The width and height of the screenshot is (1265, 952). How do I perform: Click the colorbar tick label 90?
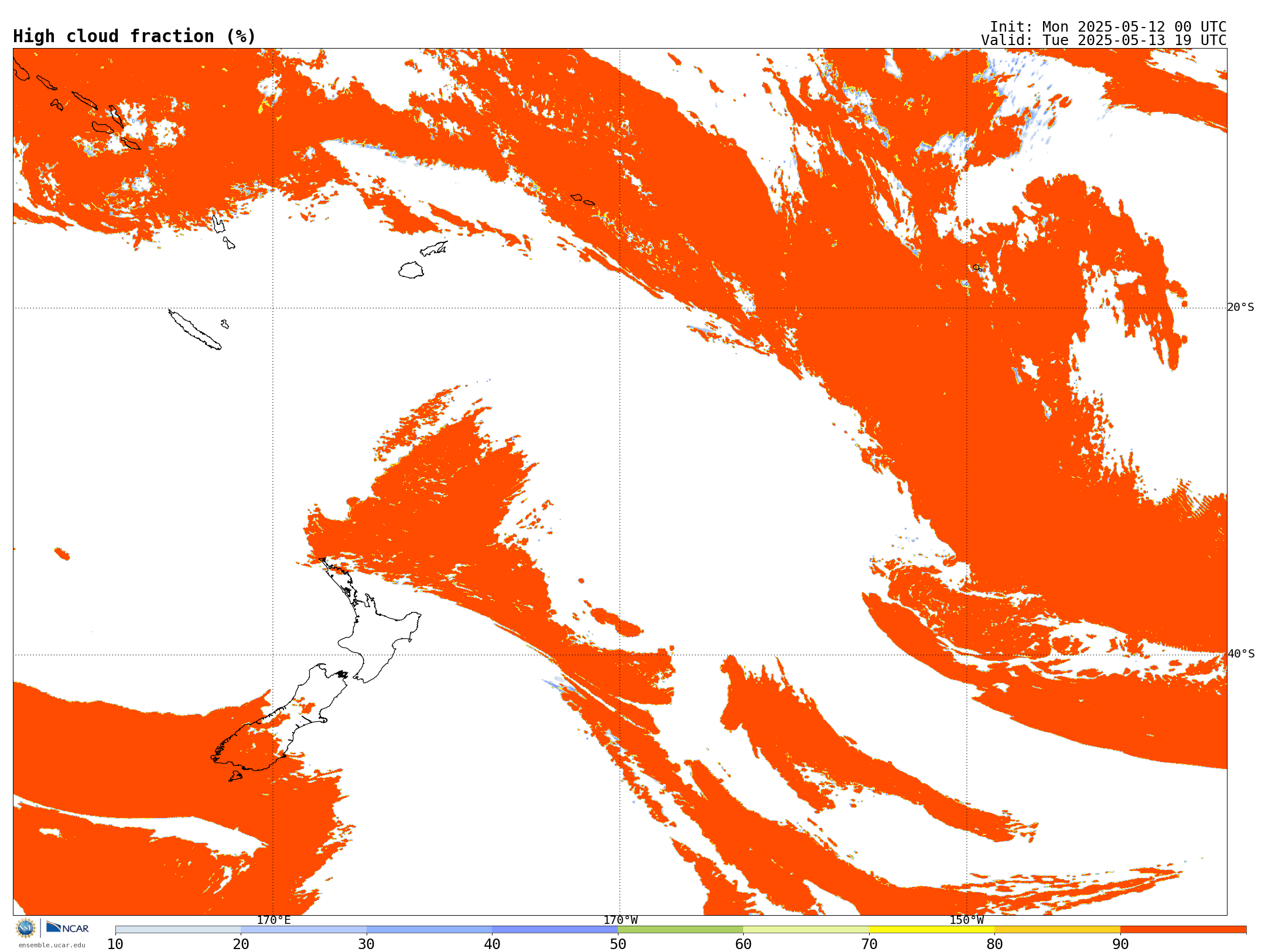tap(1120, 944)
